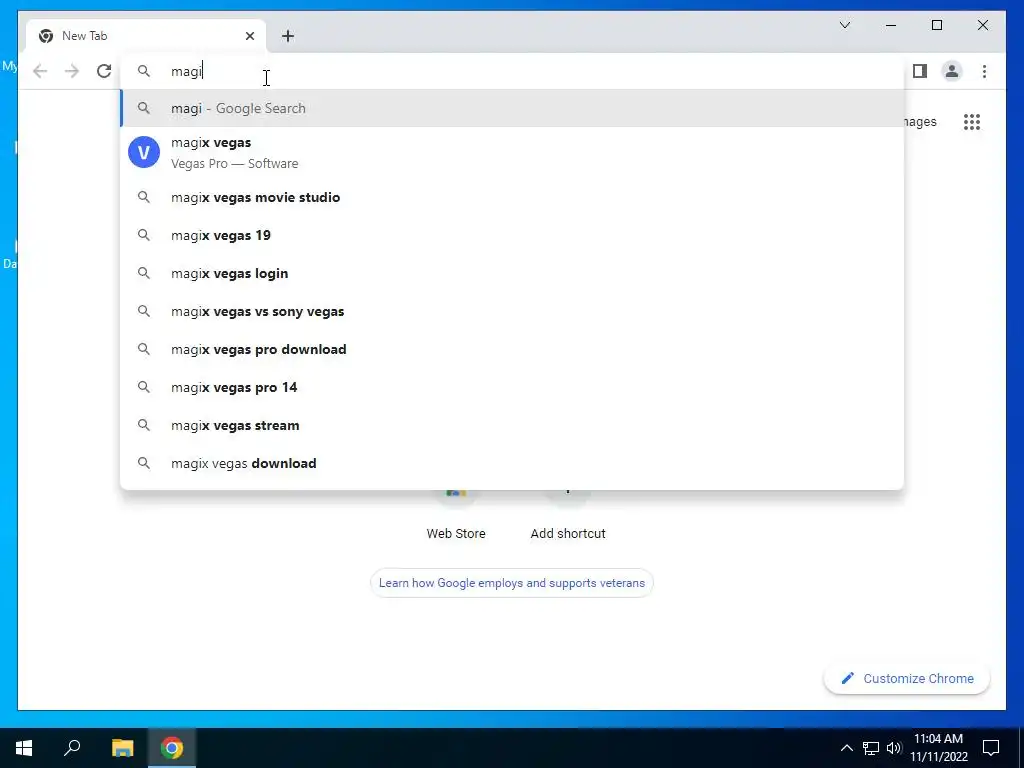The width and height of the screenshot is (1024, 768).
Task: Click the browser Forward arrow
Action: (x=72, y=71)
